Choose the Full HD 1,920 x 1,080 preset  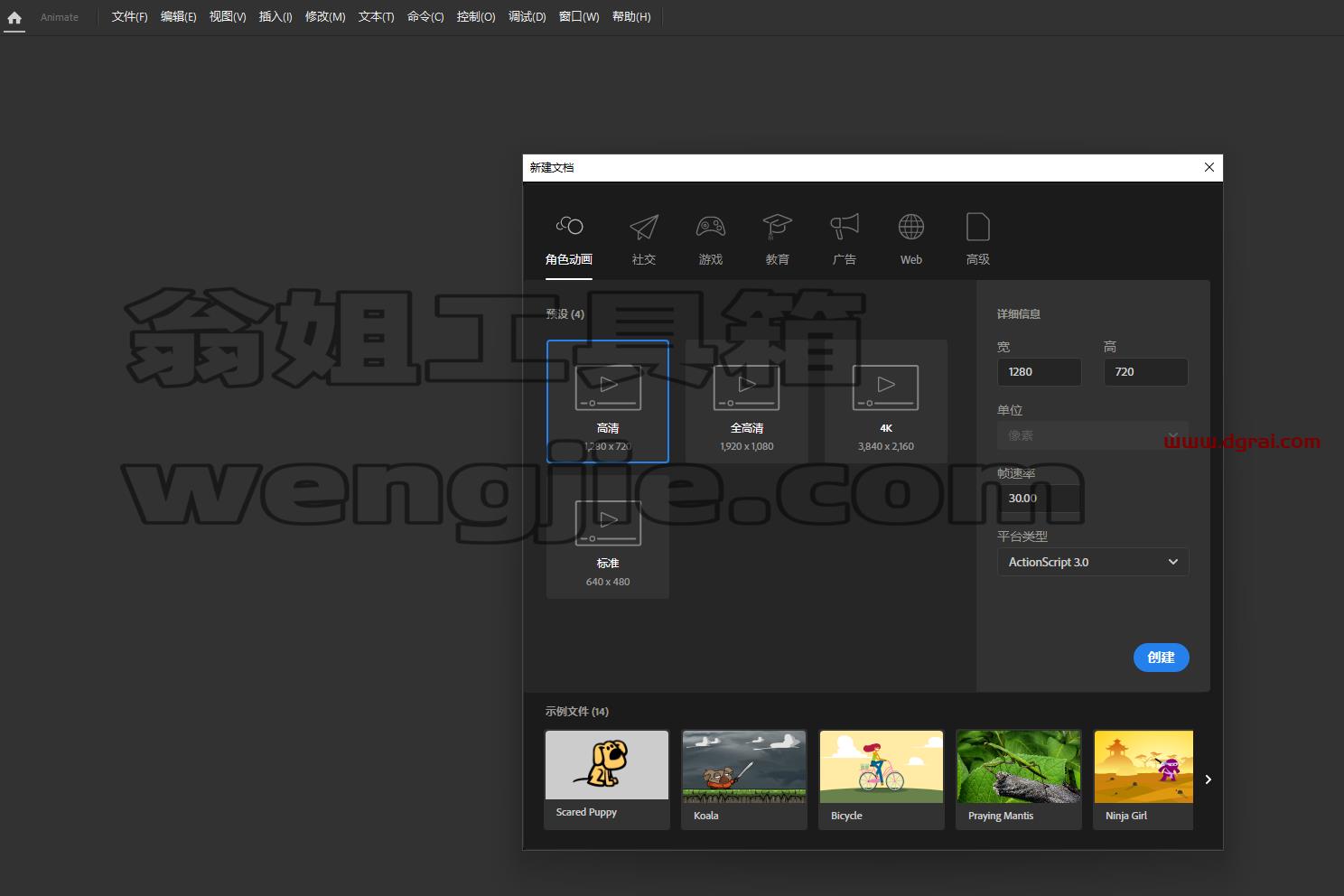pos(747,401)
